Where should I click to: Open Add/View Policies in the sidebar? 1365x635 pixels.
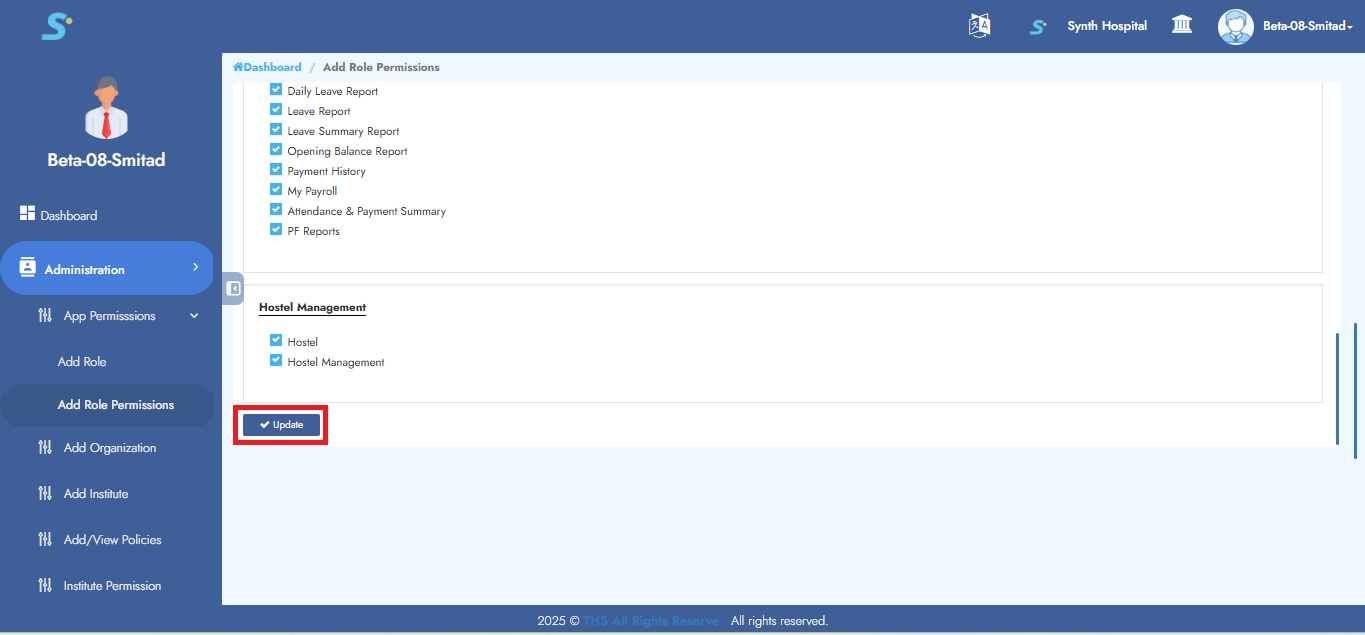pos(112,539)
